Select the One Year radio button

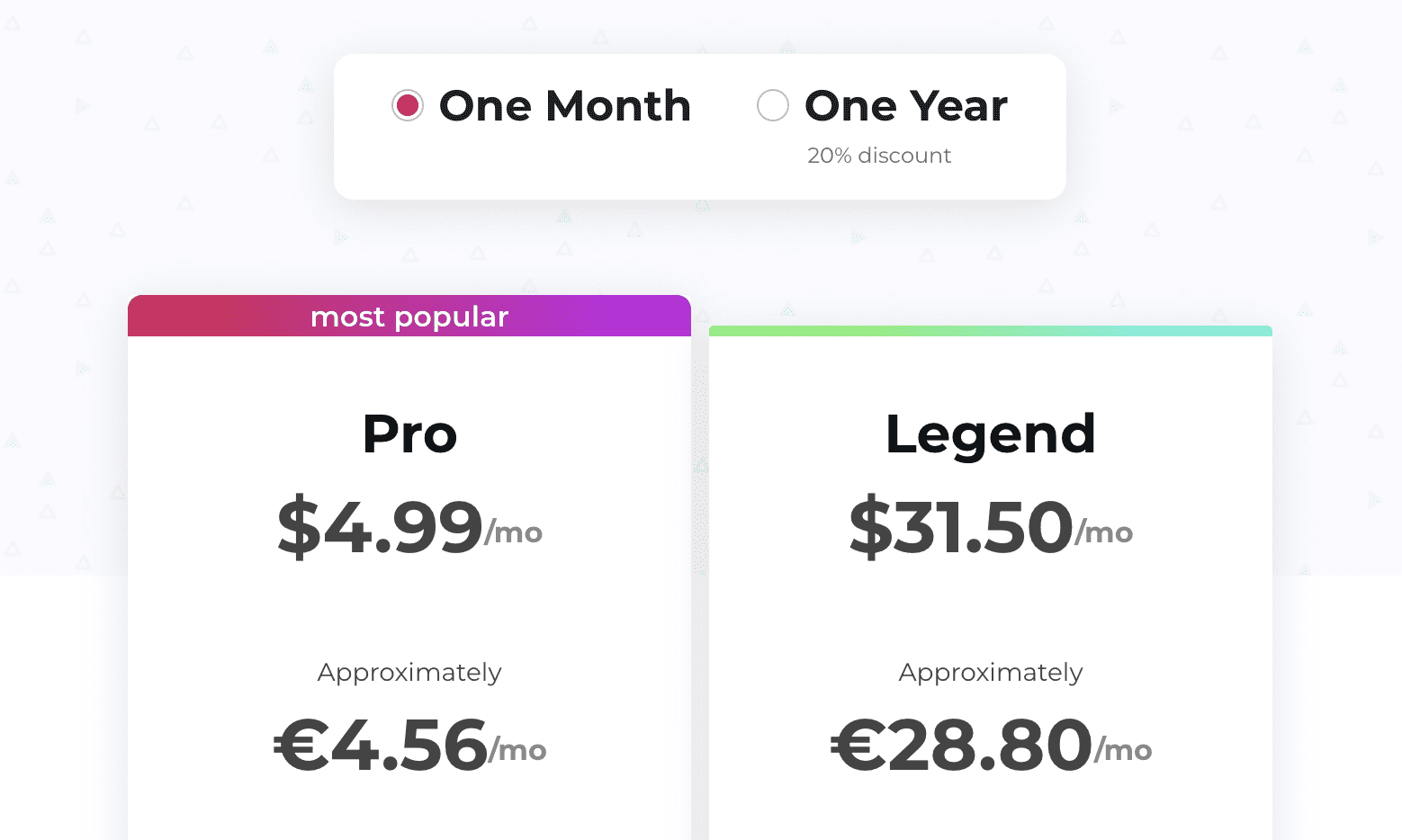click(772, 106)
